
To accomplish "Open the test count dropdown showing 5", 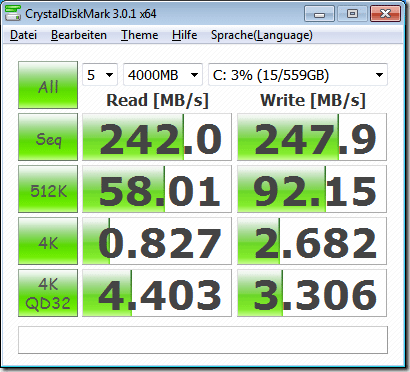I will (x=100, y=75).
